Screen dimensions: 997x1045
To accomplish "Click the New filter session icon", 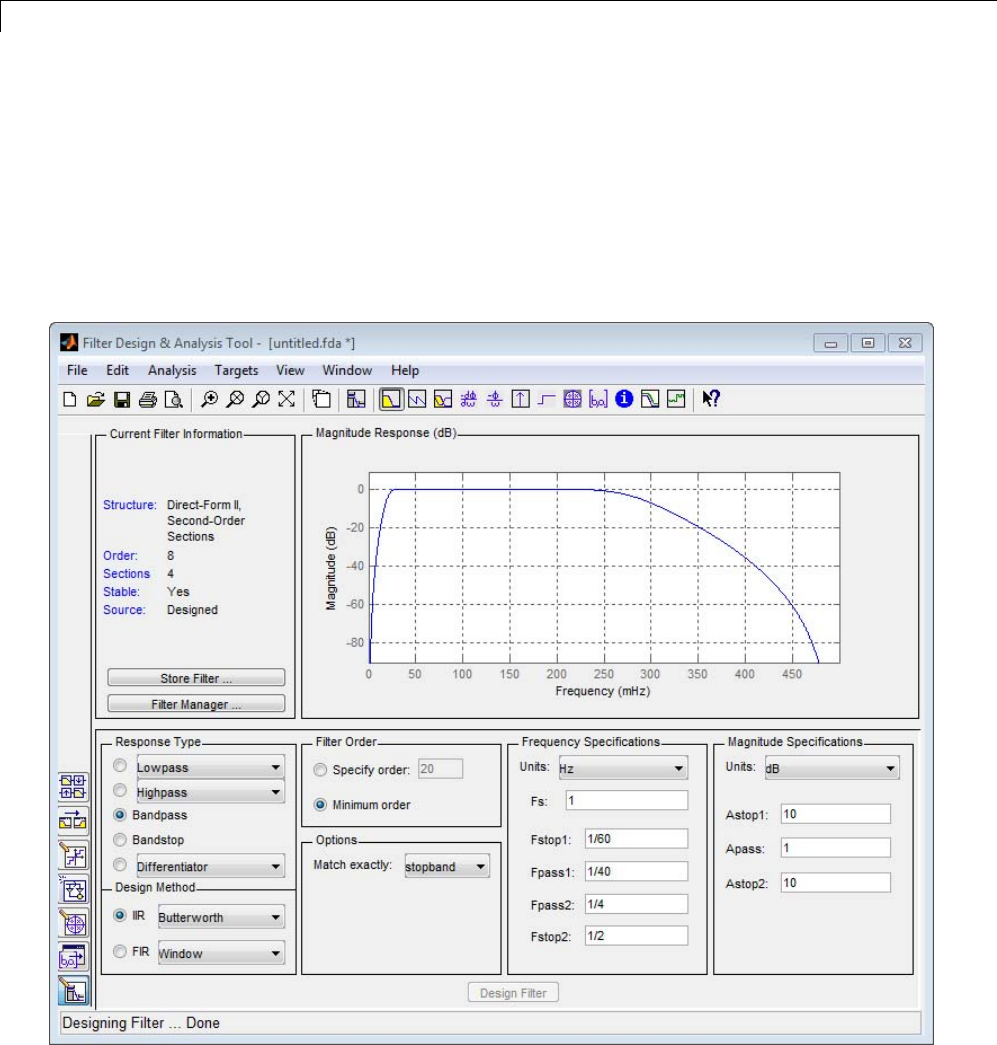I will pos(69,399).
